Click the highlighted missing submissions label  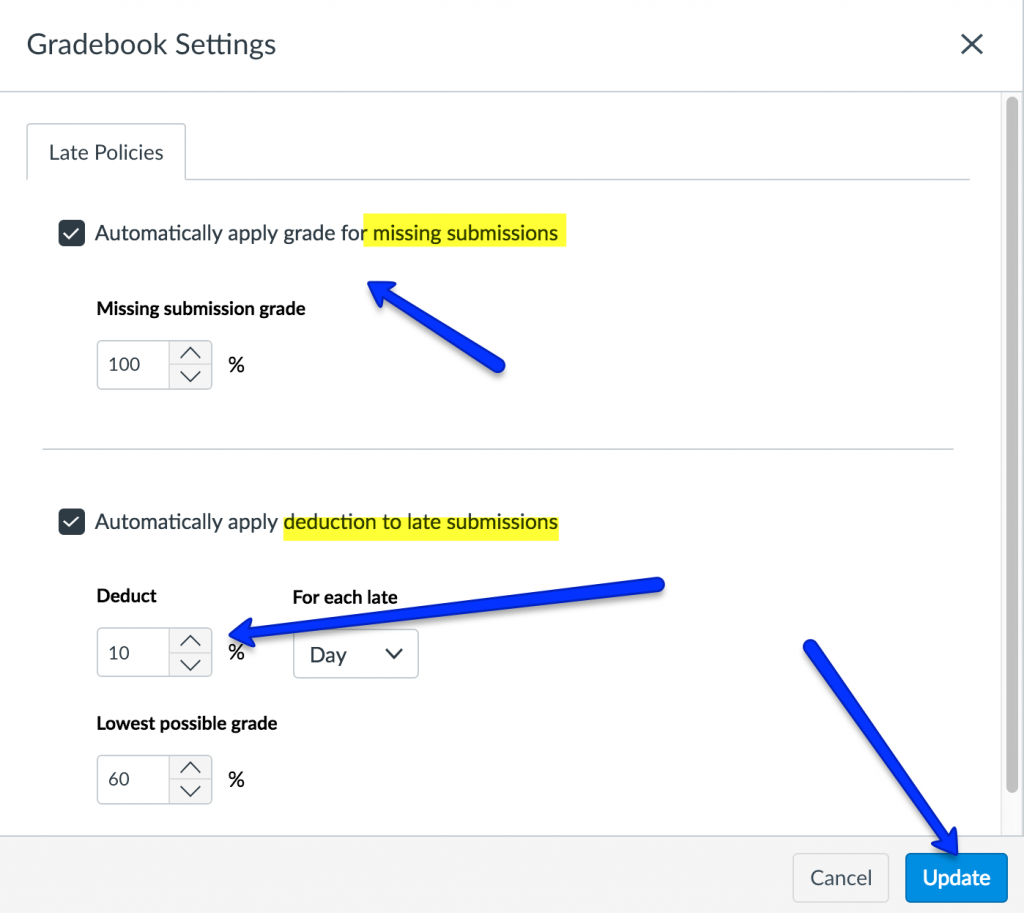tap(465, 233)
